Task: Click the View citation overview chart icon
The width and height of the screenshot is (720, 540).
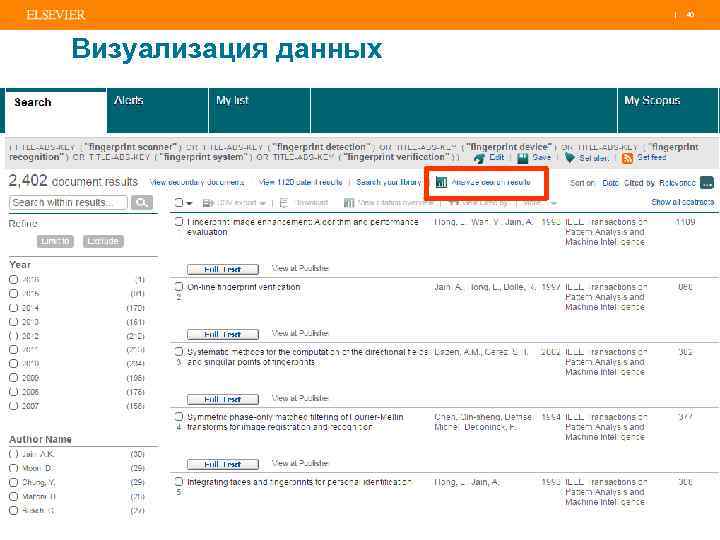Action: pyautogui.click(x=349, y=203)
